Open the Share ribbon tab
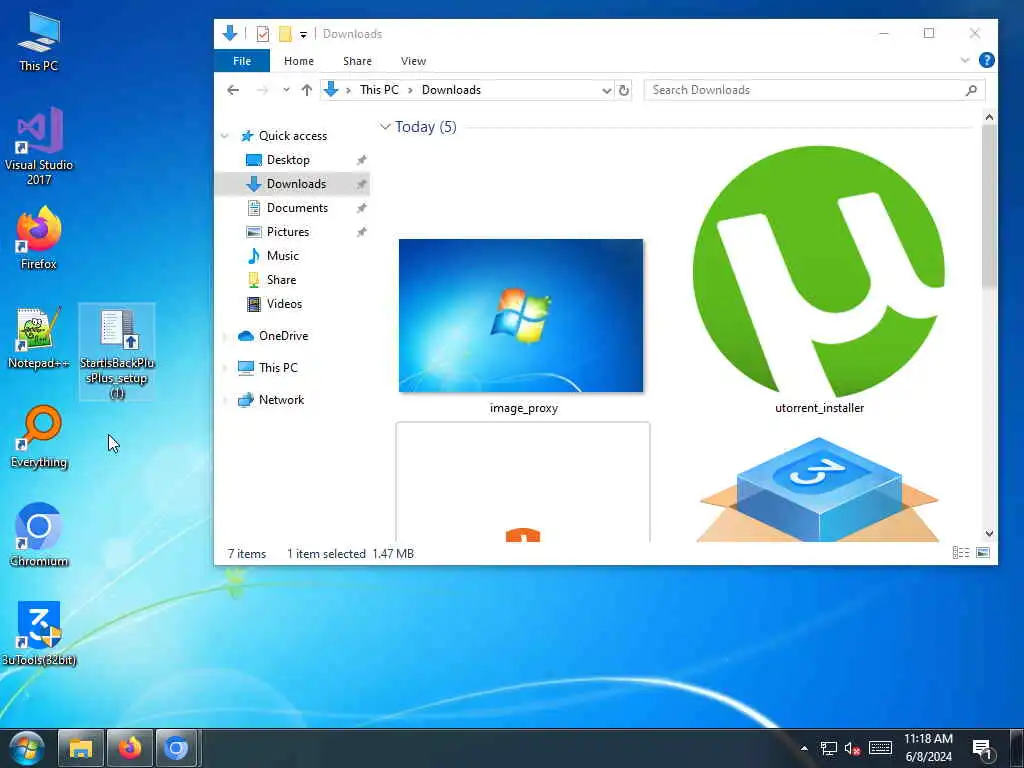1024x768 pixels. click(357, 61)
